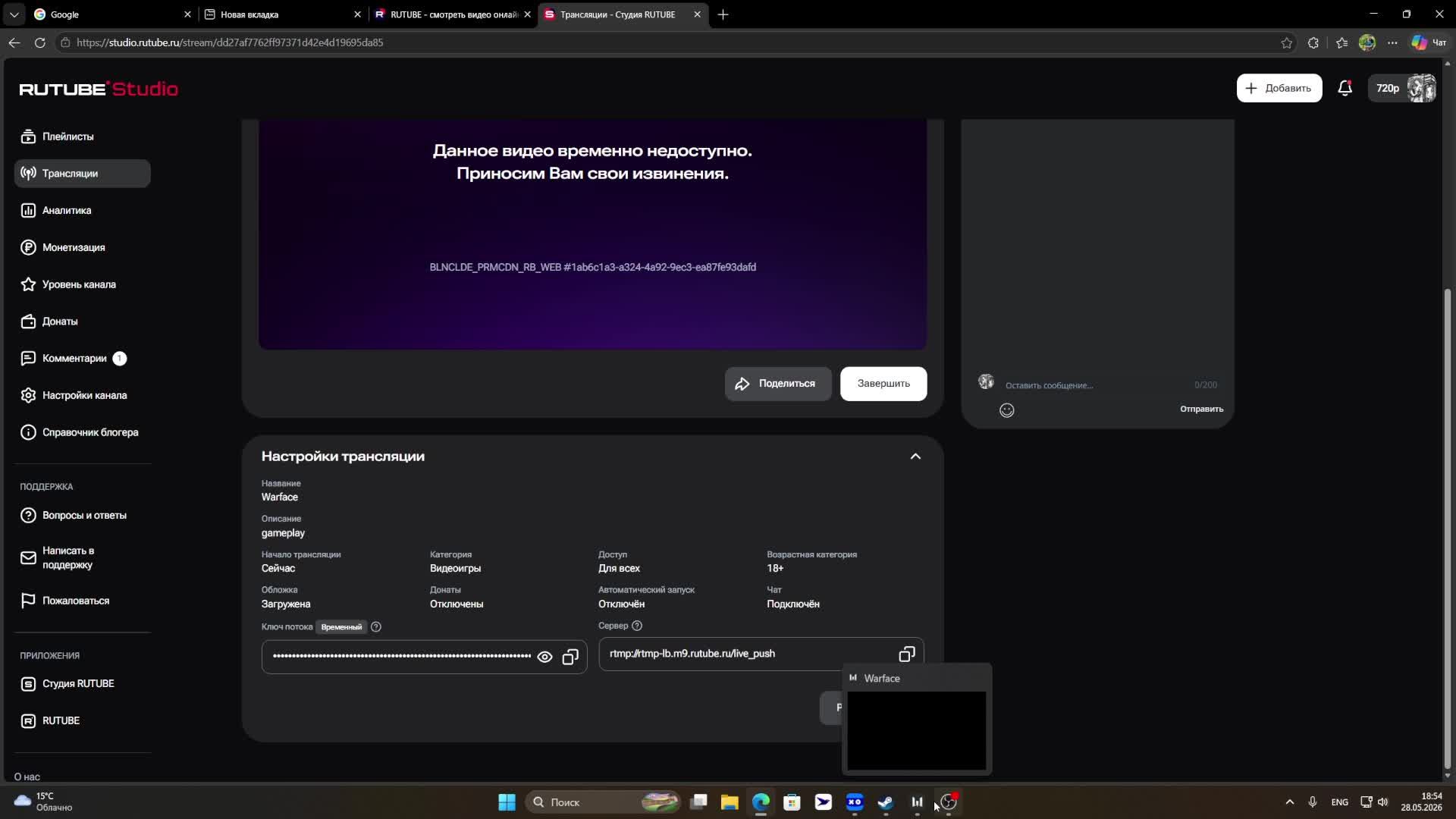Open Copilot Чат button
1456x819 pixels.
[1429, 42]
